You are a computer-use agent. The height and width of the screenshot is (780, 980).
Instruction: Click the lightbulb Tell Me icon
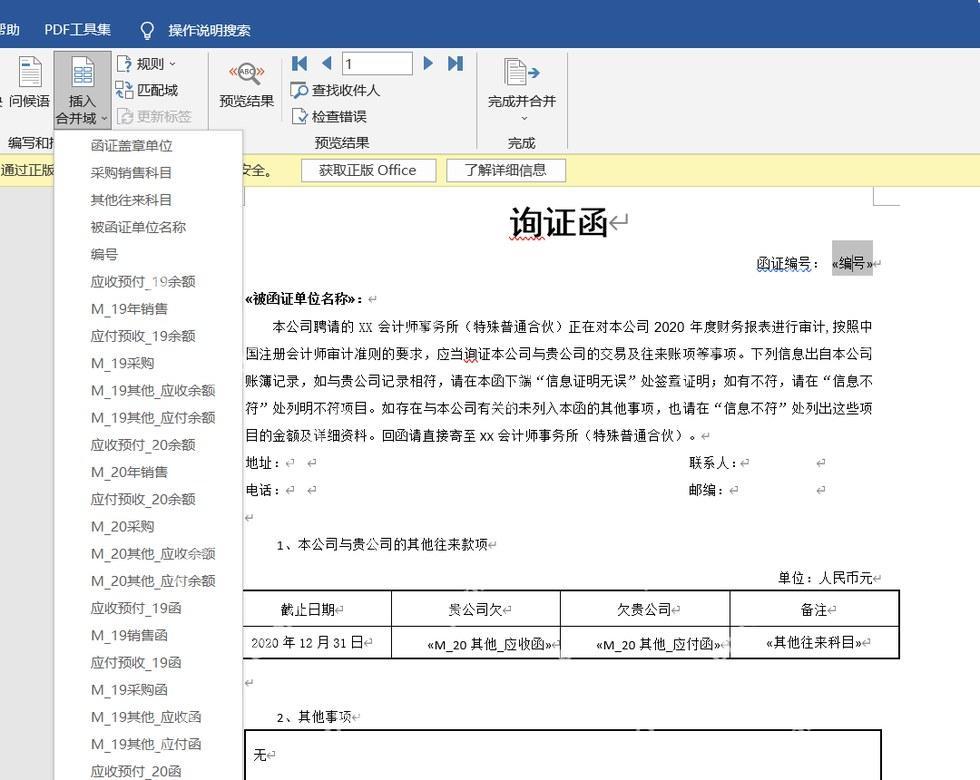(x=147, y=30)
